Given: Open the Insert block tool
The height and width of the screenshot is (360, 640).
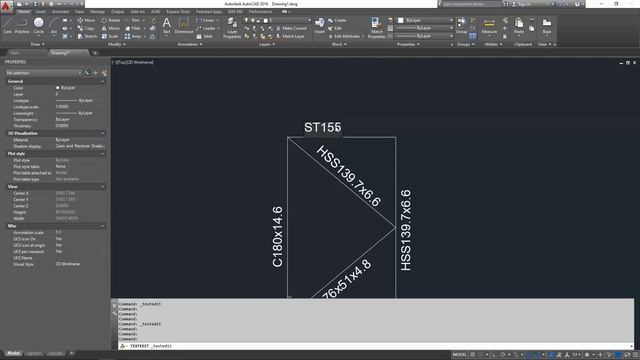Looking at the screenshot, I should [320, 25].
